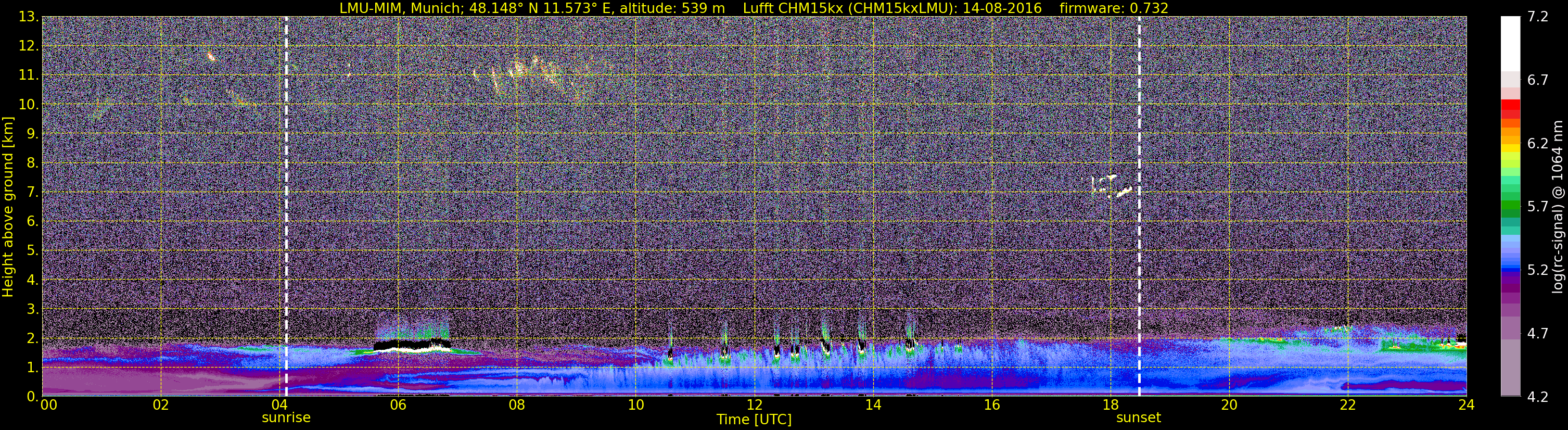Click the height axis tick label '13.'
This screenshot has width=1568, height=430.
click(x=29, y=17)
